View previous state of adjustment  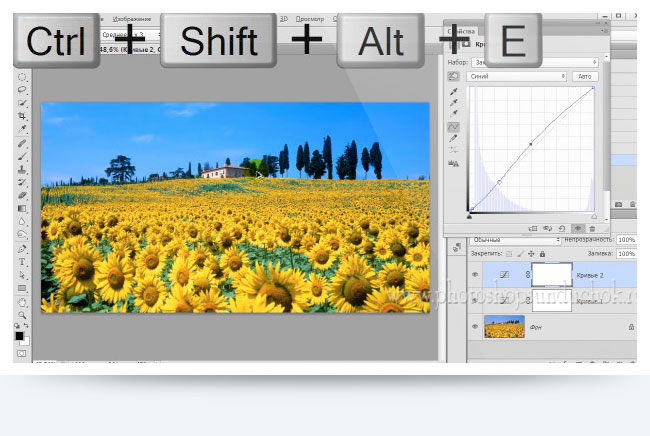(x=548, y=228)
